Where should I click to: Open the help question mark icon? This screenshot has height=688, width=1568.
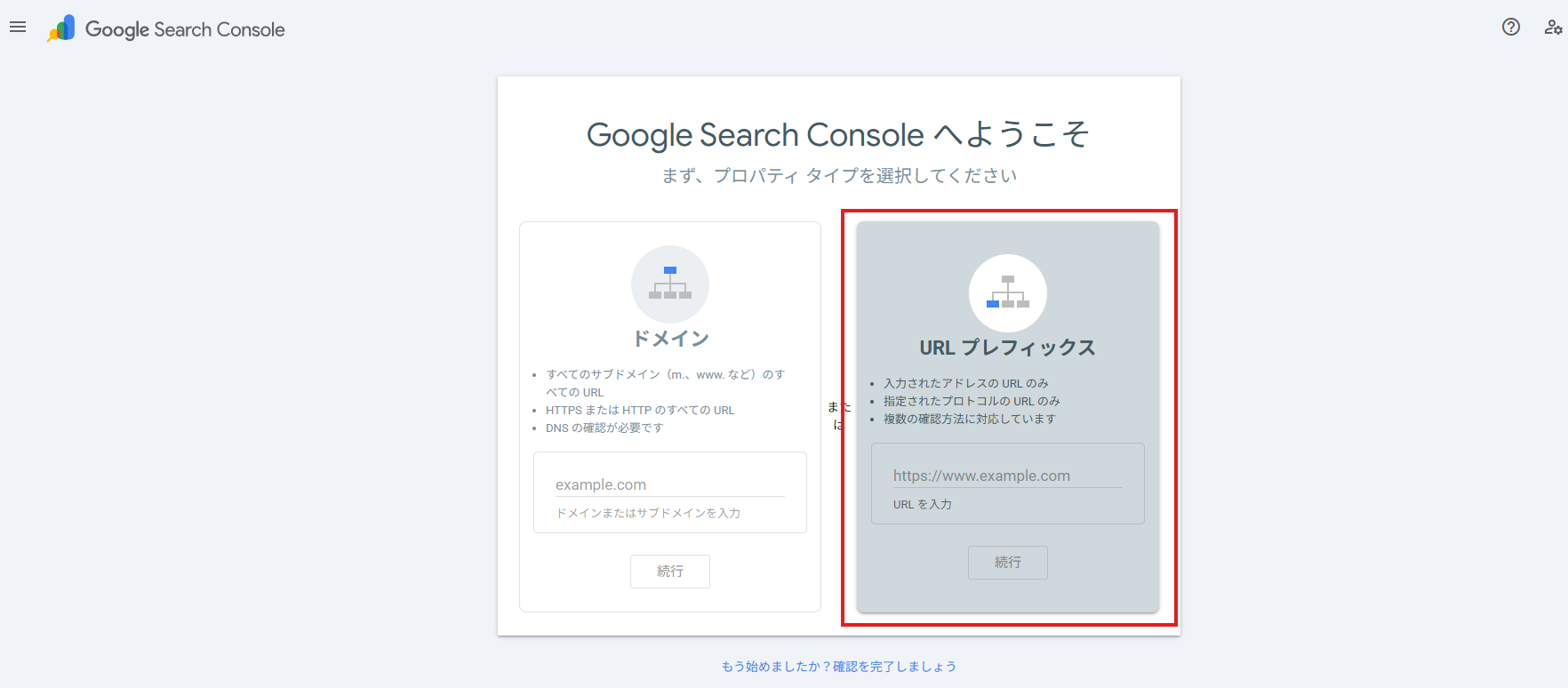click(1510, 28)
